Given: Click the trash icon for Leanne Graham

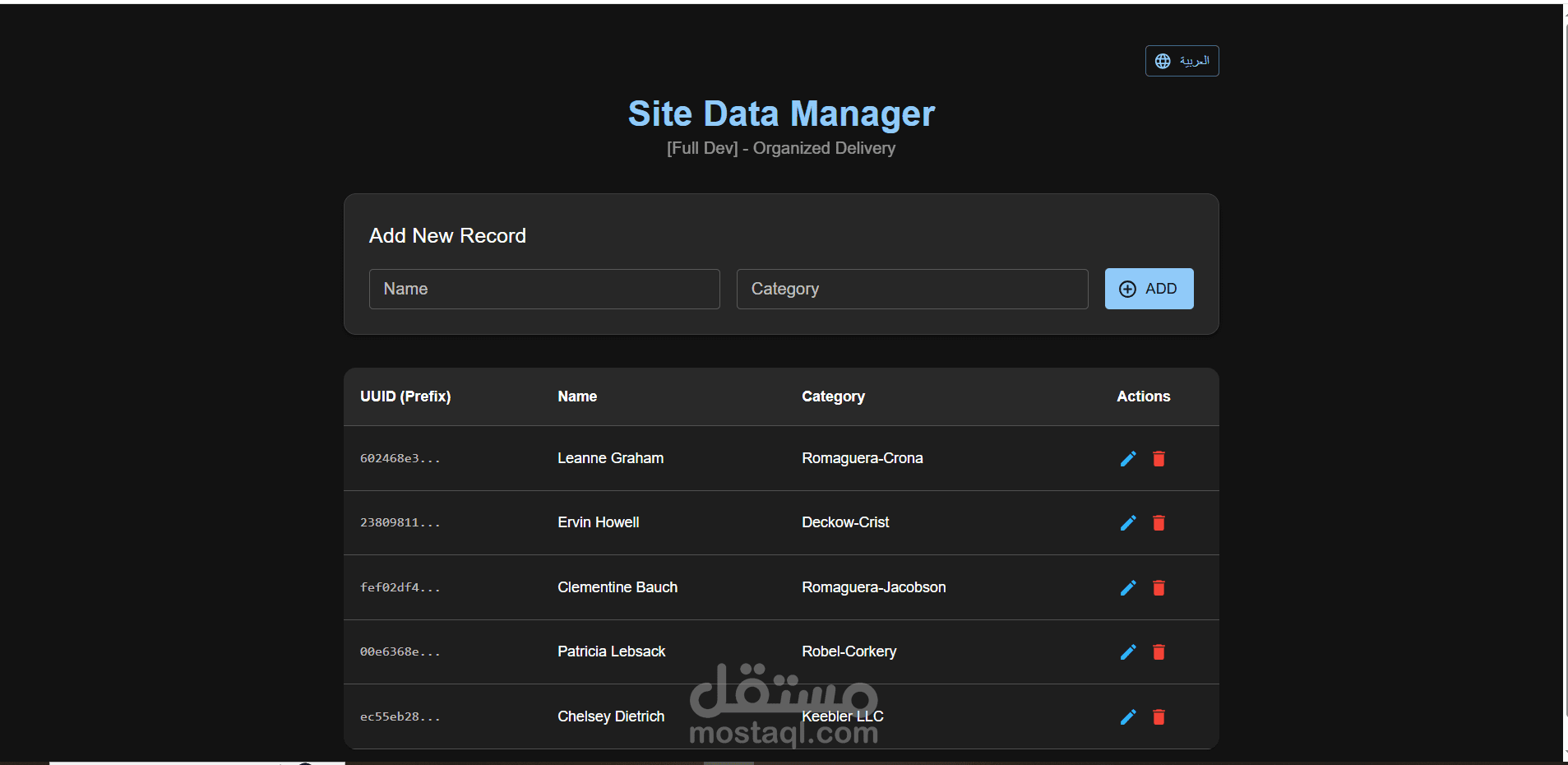Looking at the screenshot, I should click(x=1159, y=458).
